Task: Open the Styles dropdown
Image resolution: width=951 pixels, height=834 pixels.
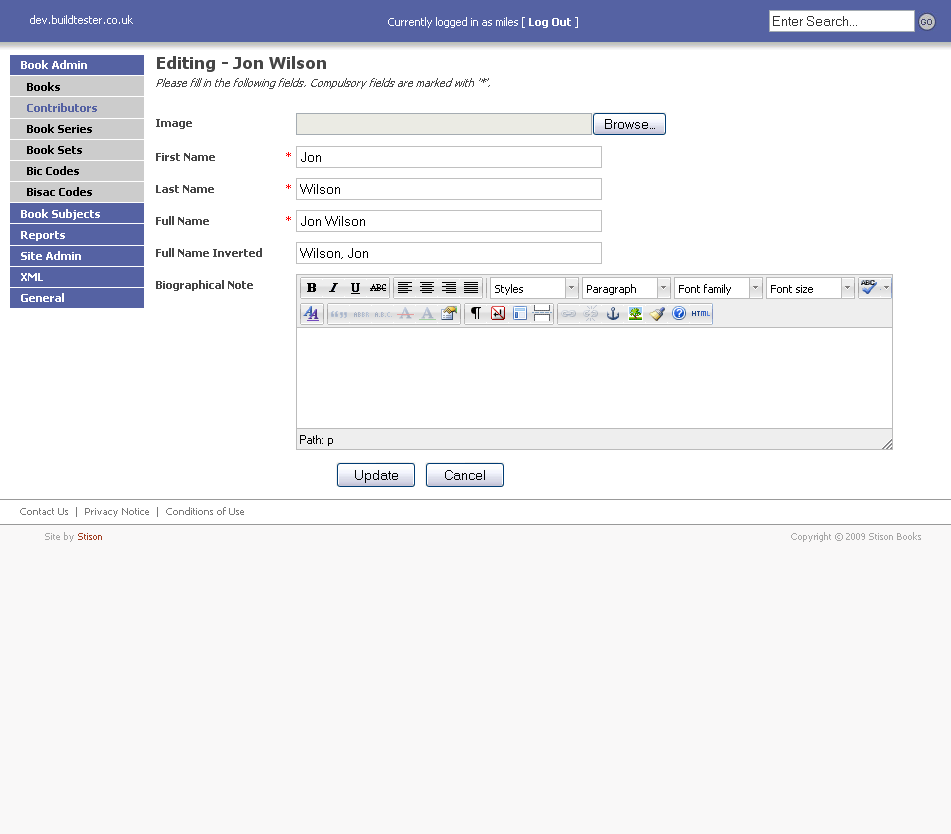Action: [x=534, y=289]
